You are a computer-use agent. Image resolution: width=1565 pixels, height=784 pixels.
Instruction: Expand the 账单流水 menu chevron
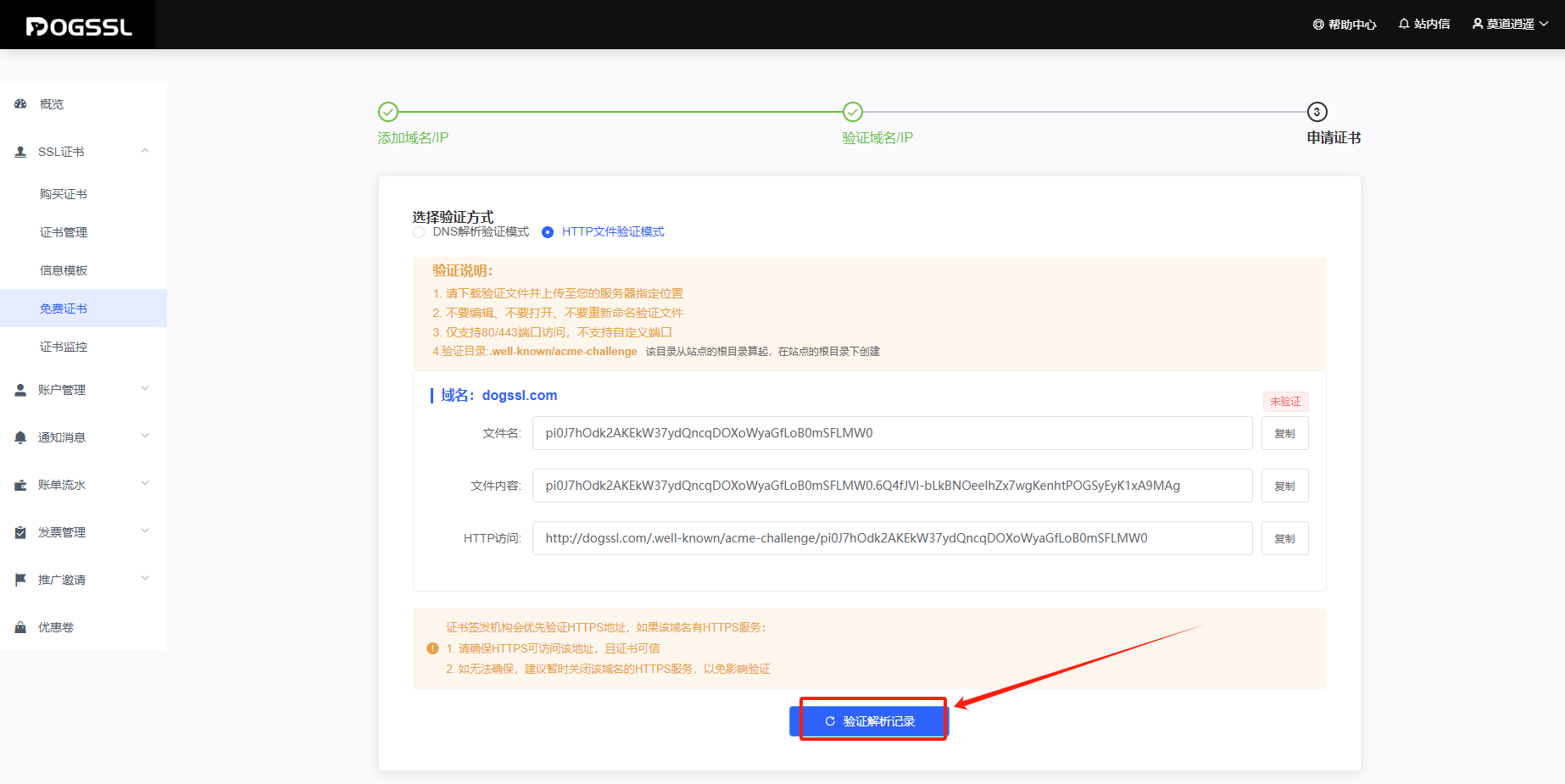[145, 484]
